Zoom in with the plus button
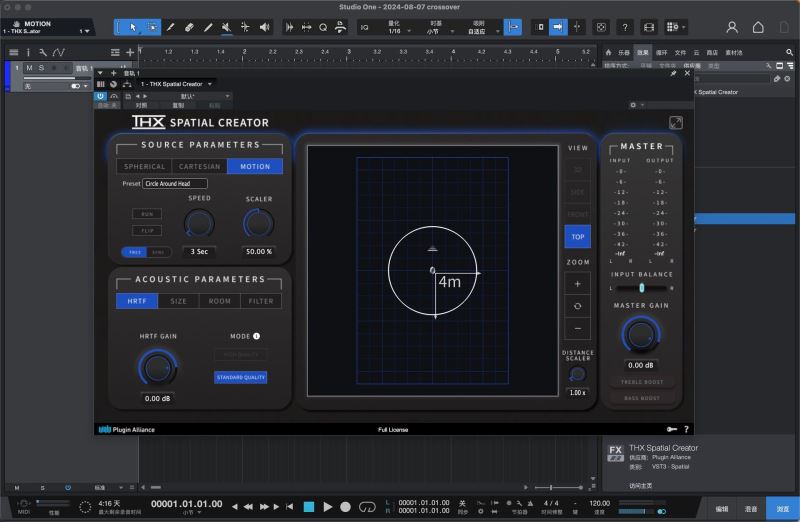Image resolution: width=800 pixels, height=522 pixels. tap(578, 284)
